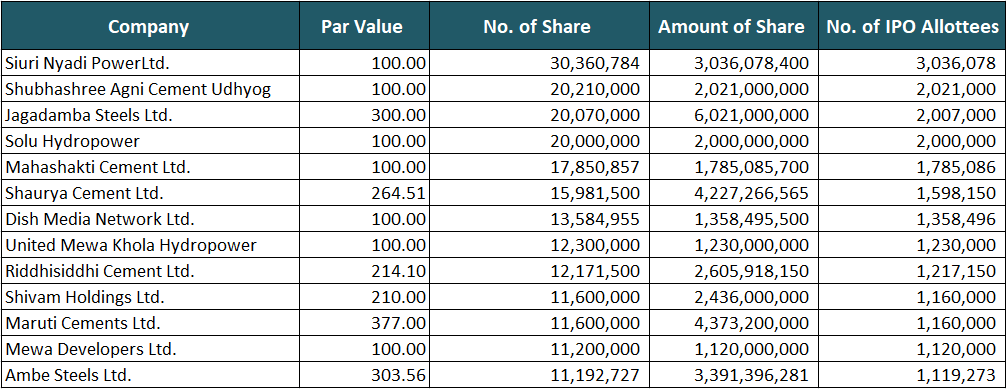Click the Mewa Developers Ltd. cell
The height and width of the screenshot is (389, 1006).
point(149,349)
